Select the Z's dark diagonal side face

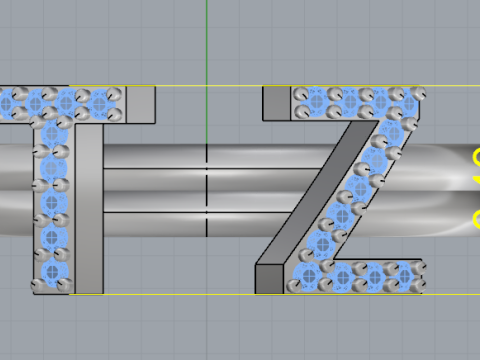[317, 193]
